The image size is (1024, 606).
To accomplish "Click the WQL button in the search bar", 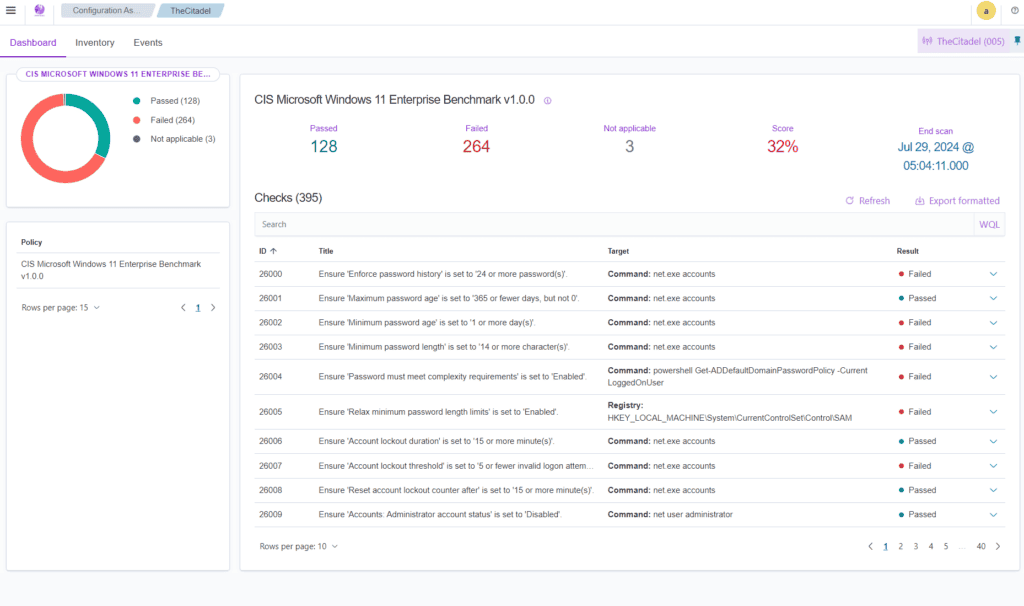I will coord(988,223).
